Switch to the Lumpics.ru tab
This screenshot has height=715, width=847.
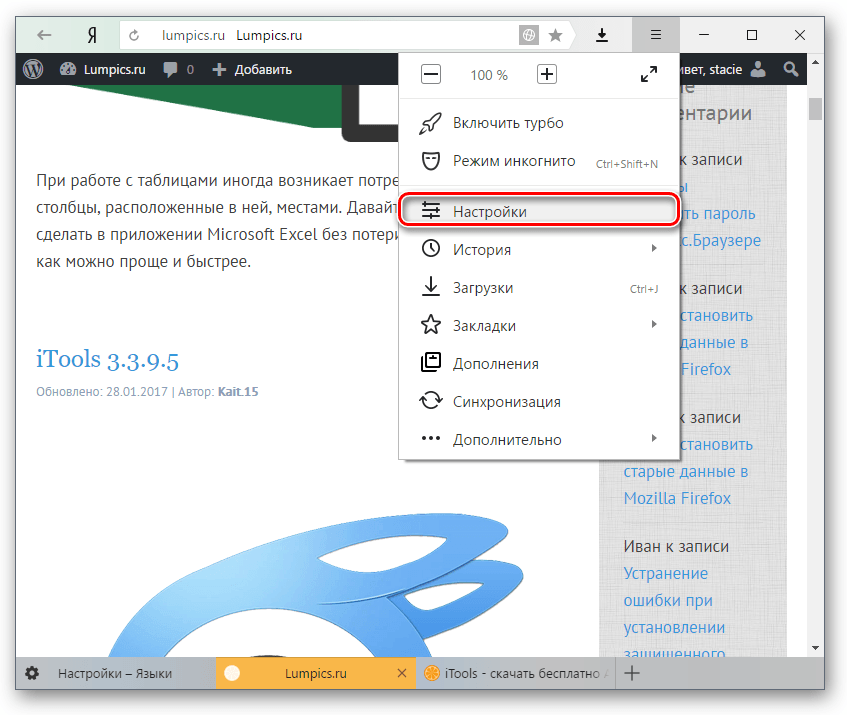tap(315, 673)
